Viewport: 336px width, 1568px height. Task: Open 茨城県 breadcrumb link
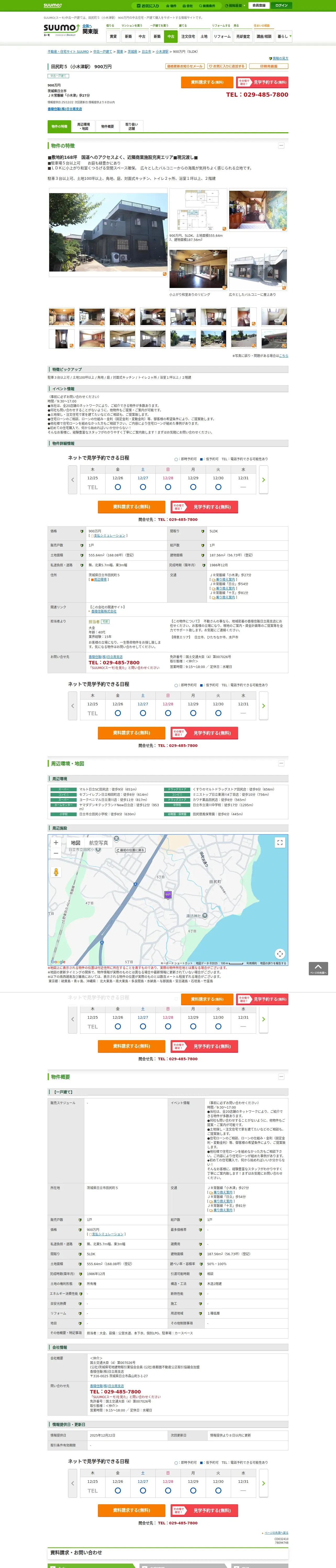[132, 52]
